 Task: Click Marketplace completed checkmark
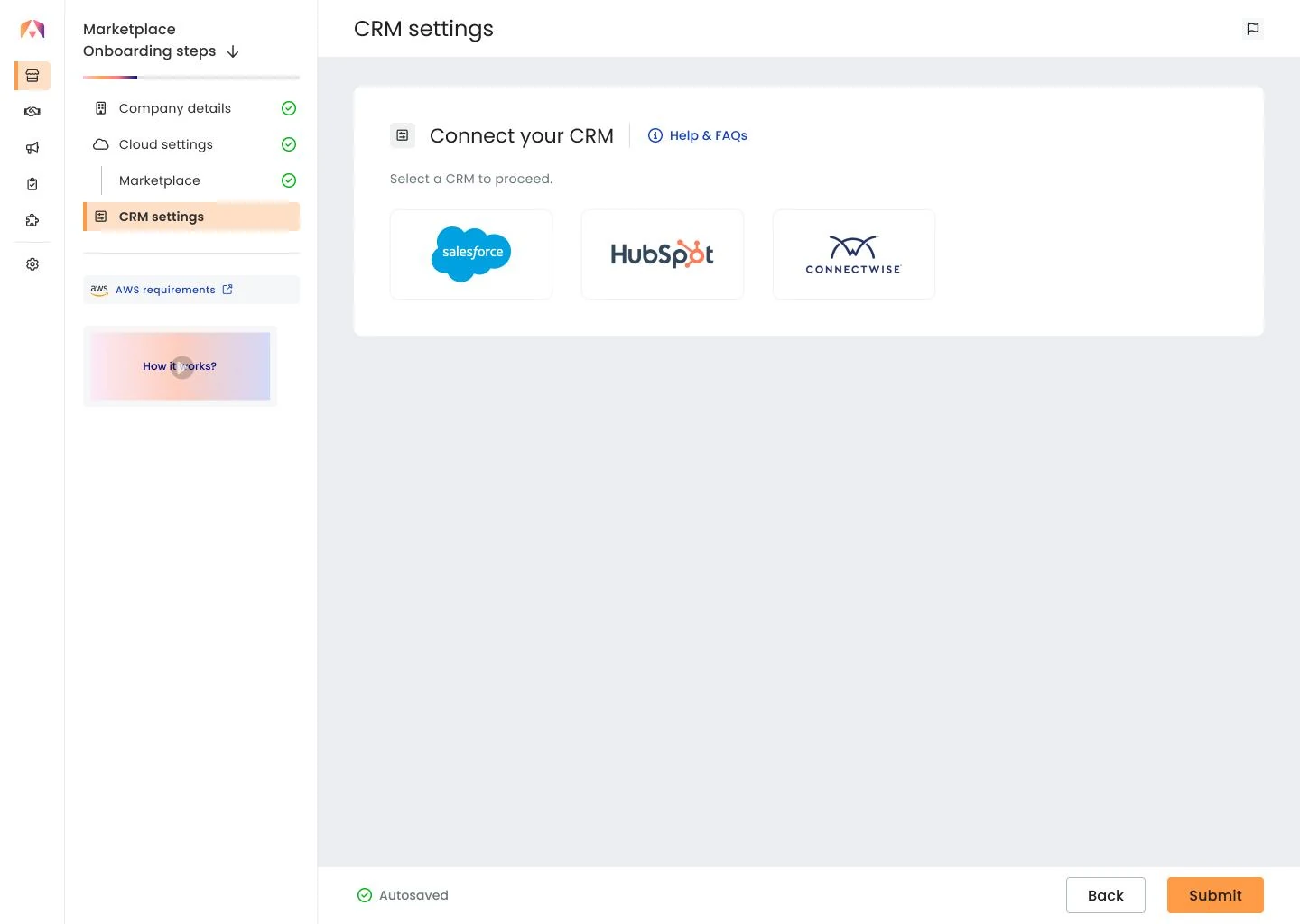(289, 180)
